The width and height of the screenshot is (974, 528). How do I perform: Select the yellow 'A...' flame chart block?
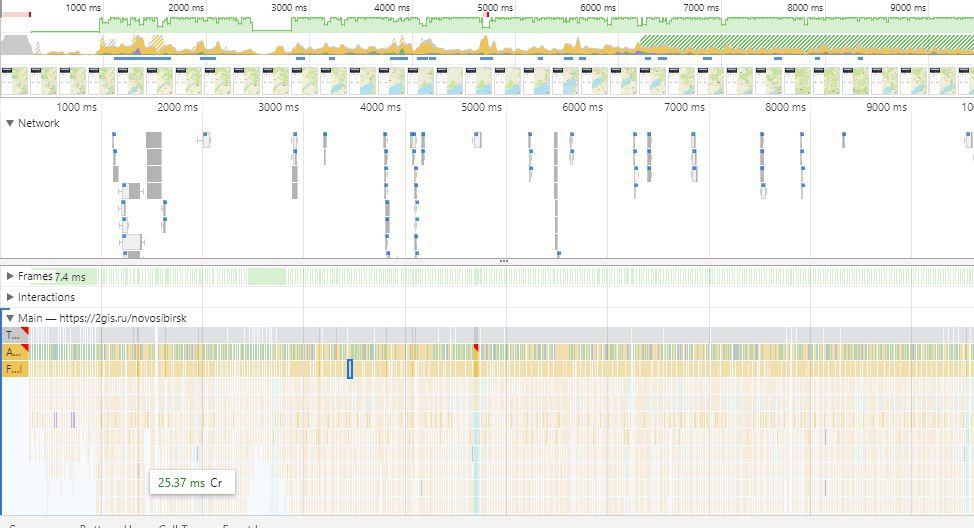[16, 352]
